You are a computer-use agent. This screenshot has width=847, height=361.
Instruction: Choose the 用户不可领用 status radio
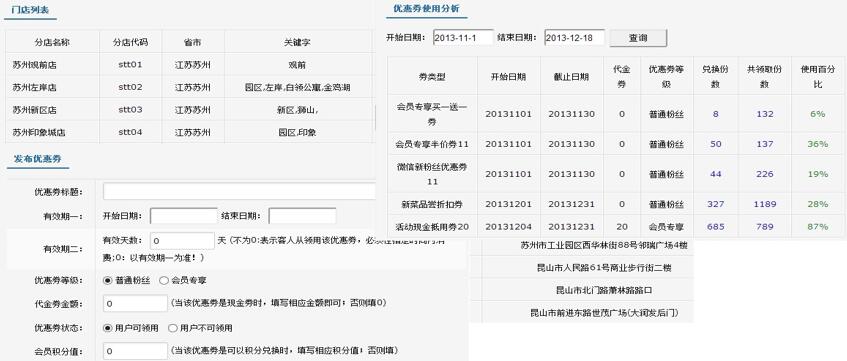point(172,328)
